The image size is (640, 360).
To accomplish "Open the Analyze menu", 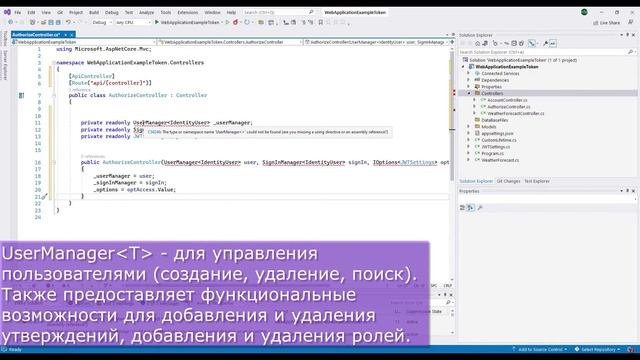I will [x=146, y=12].
